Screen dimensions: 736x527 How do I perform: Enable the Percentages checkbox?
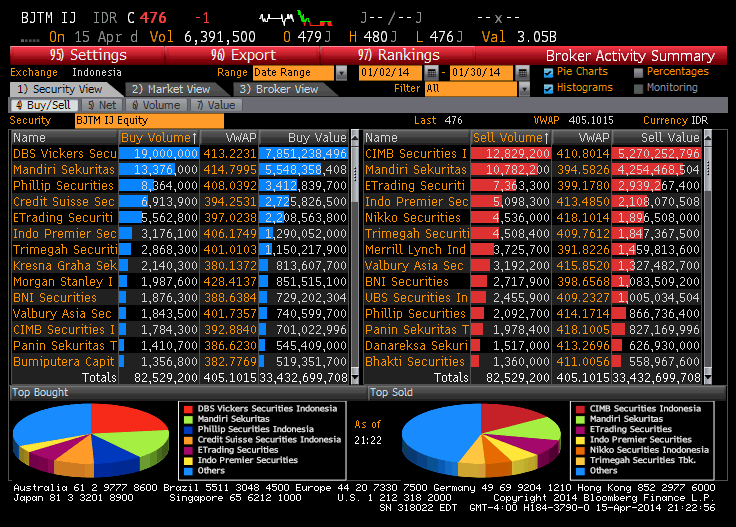click(639, 72)
